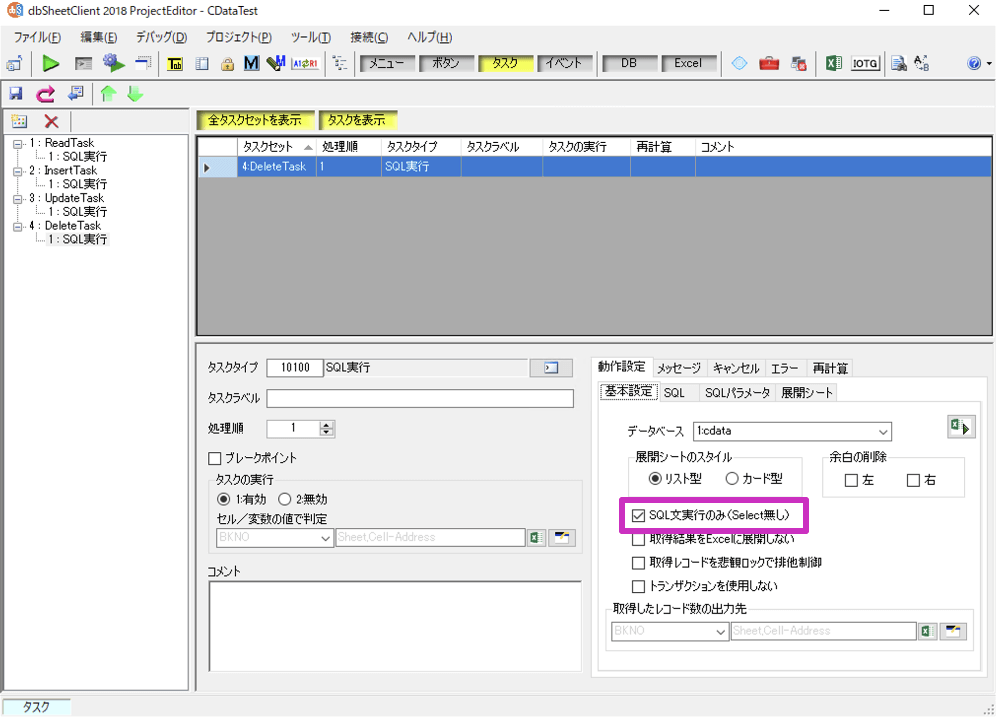Click the pink redo arrow icon
Image resolution: width=996 pixels, height=717 pixels.
tap(46, 94)
